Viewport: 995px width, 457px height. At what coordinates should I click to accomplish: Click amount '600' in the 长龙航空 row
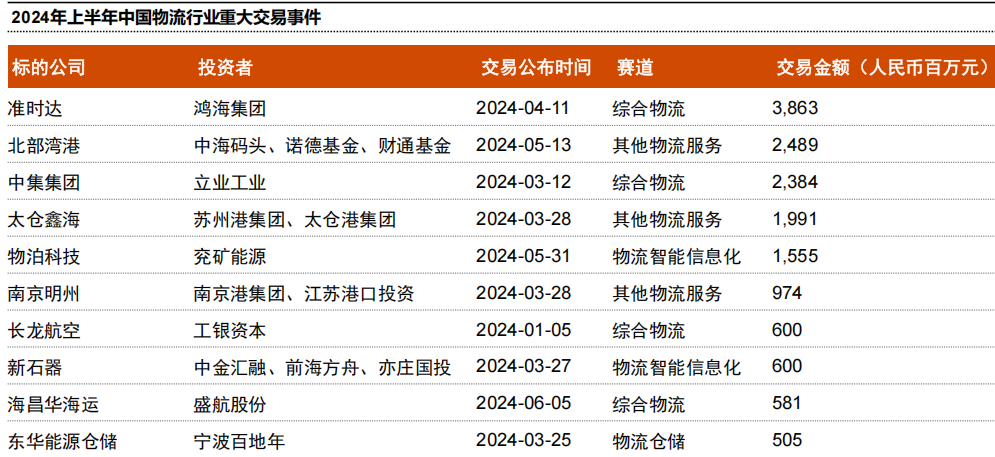coord(787,330)
